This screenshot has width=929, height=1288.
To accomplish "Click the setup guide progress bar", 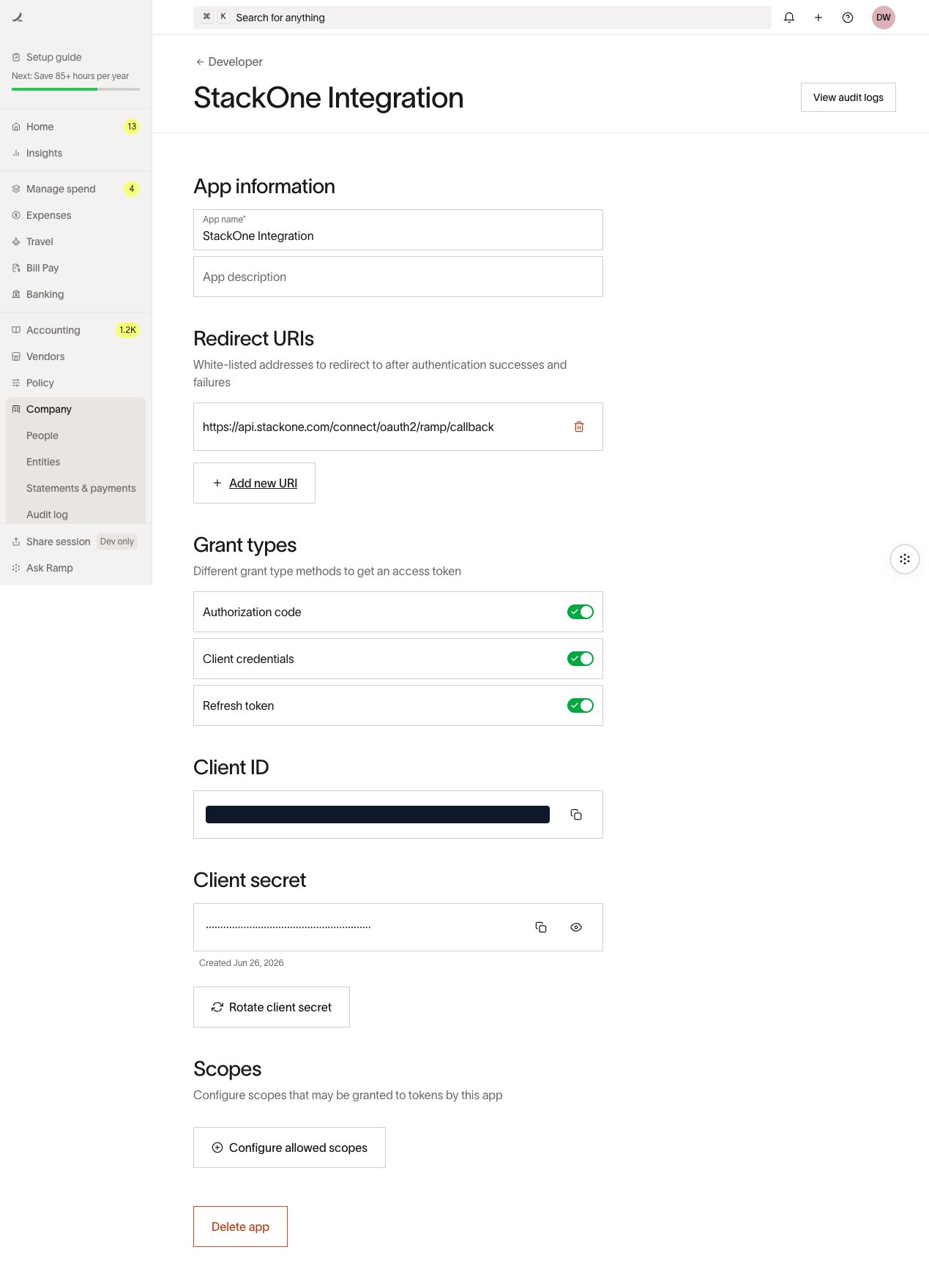I will [75, 89].
